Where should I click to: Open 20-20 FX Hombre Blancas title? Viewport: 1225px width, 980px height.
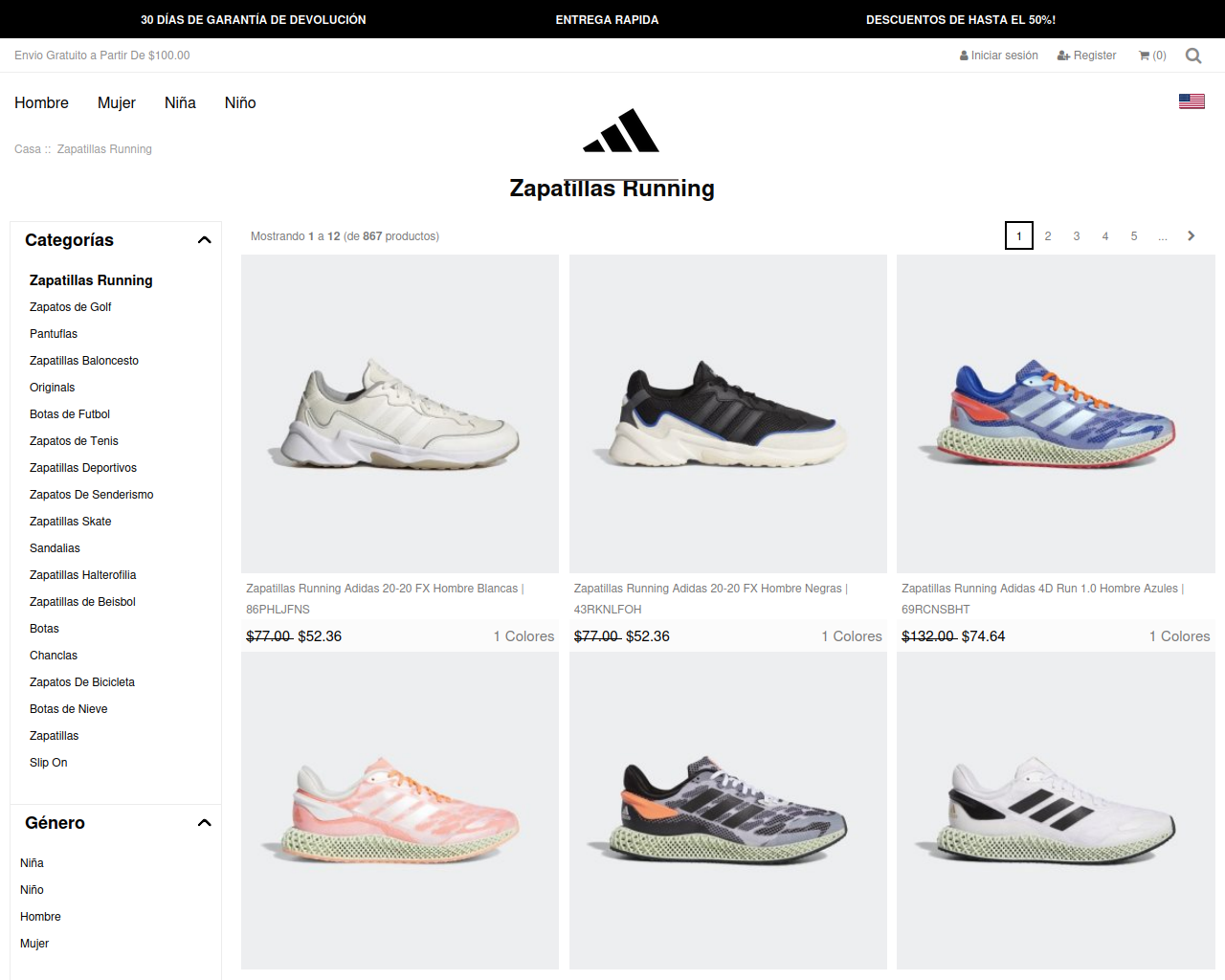click(385, 598)
